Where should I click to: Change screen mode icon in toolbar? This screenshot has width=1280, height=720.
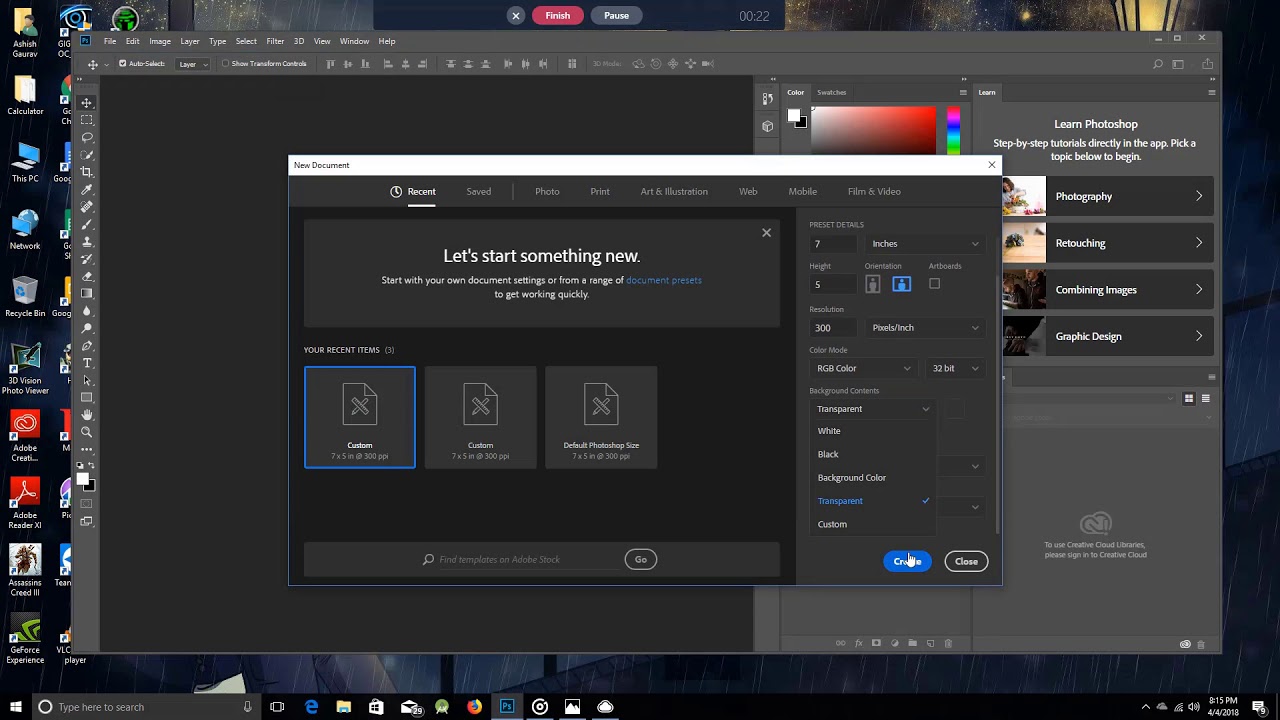pyautogui.click(x=87, y=521)
